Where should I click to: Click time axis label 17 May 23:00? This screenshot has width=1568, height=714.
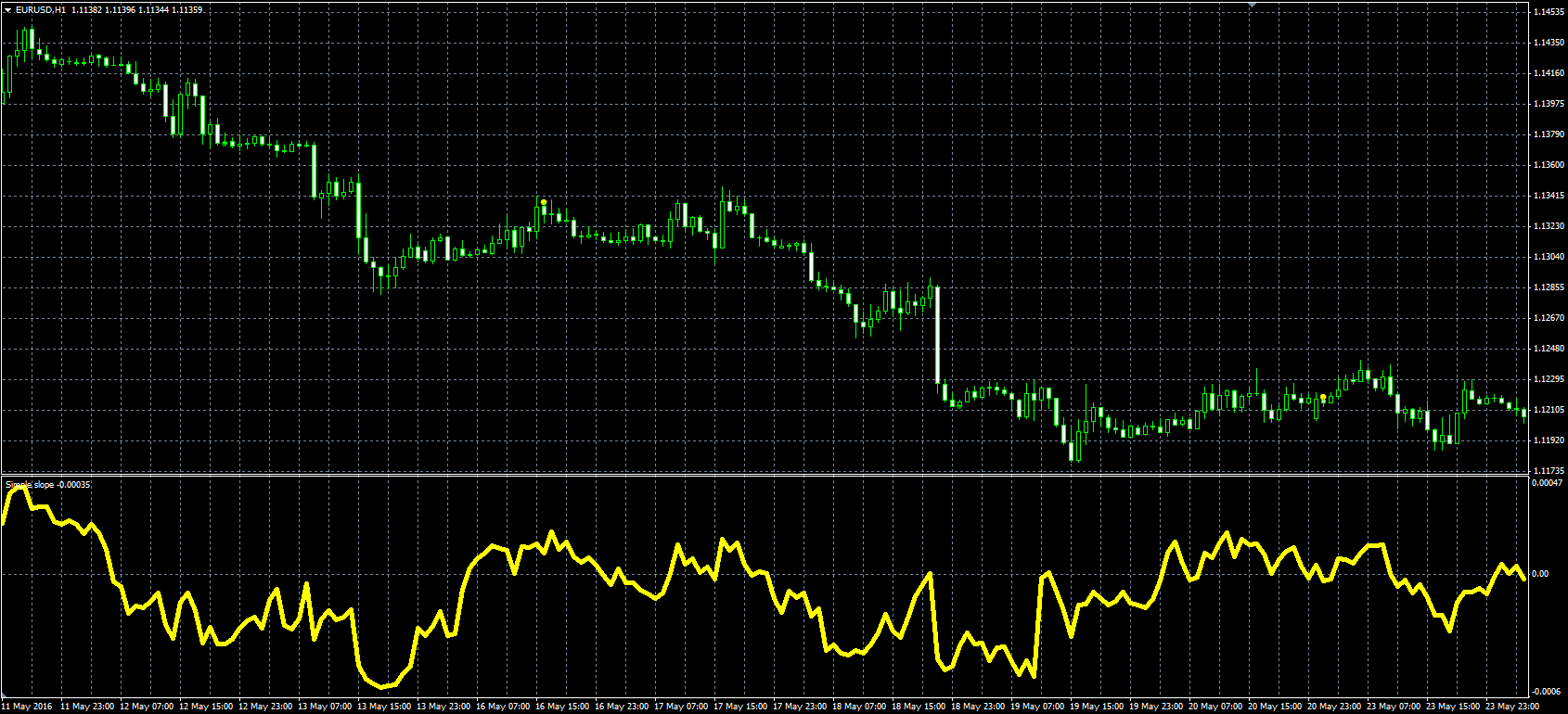(x=800, y=707)
